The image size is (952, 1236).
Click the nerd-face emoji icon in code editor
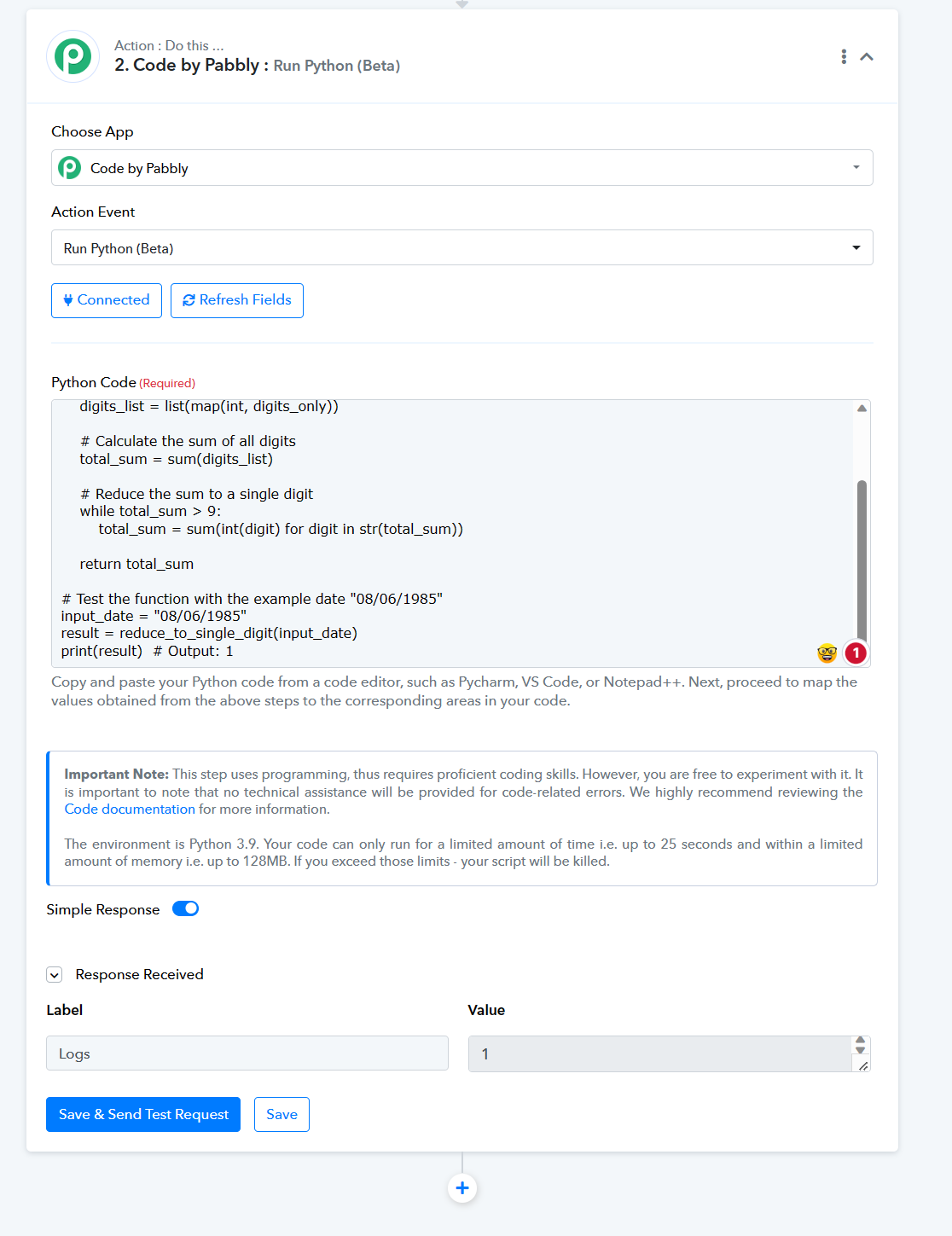827,653
